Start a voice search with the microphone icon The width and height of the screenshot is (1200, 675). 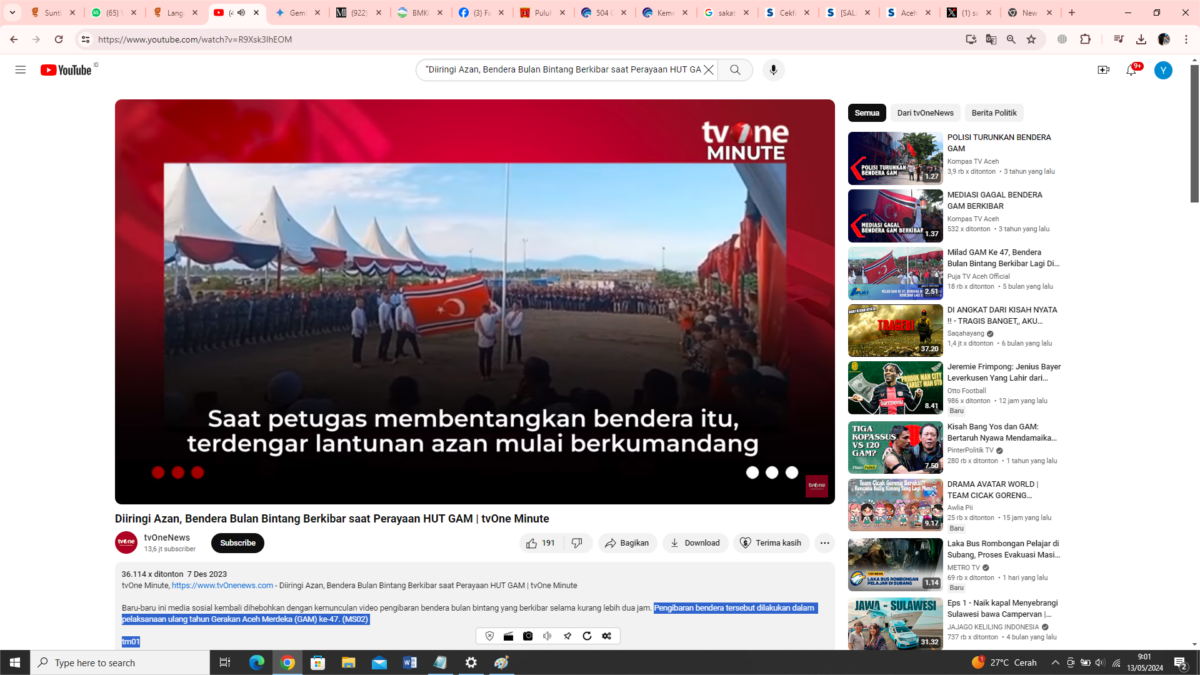coord(771,69)
